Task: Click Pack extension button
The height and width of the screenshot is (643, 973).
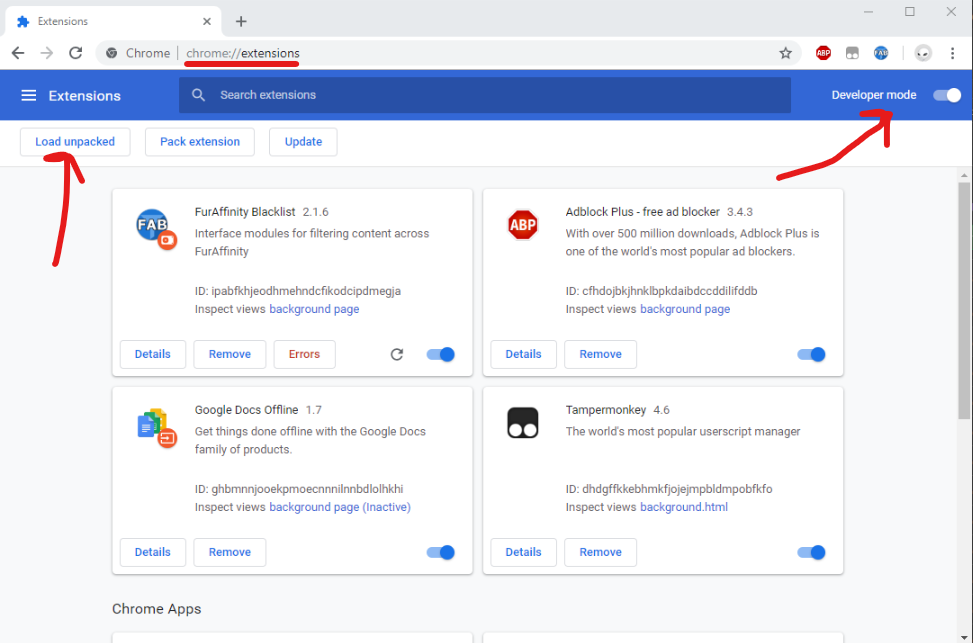Action: (x=200, y=142)
